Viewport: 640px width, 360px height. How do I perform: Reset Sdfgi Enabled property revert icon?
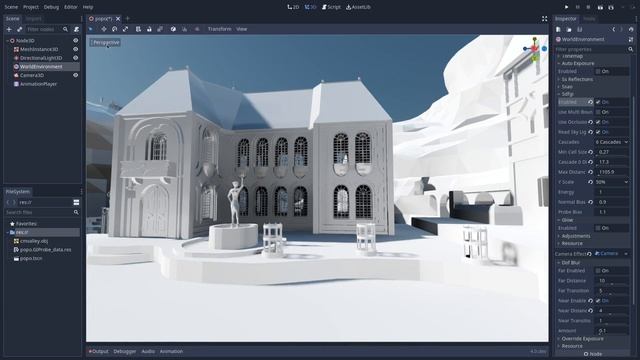tap(590, 102)
